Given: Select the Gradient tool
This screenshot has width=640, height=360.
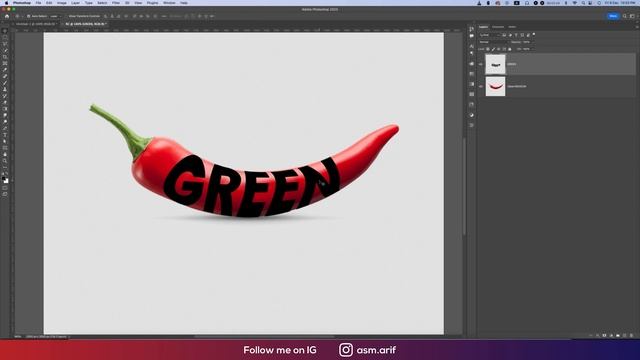Looking at the screenshot, I should [5, 109].
